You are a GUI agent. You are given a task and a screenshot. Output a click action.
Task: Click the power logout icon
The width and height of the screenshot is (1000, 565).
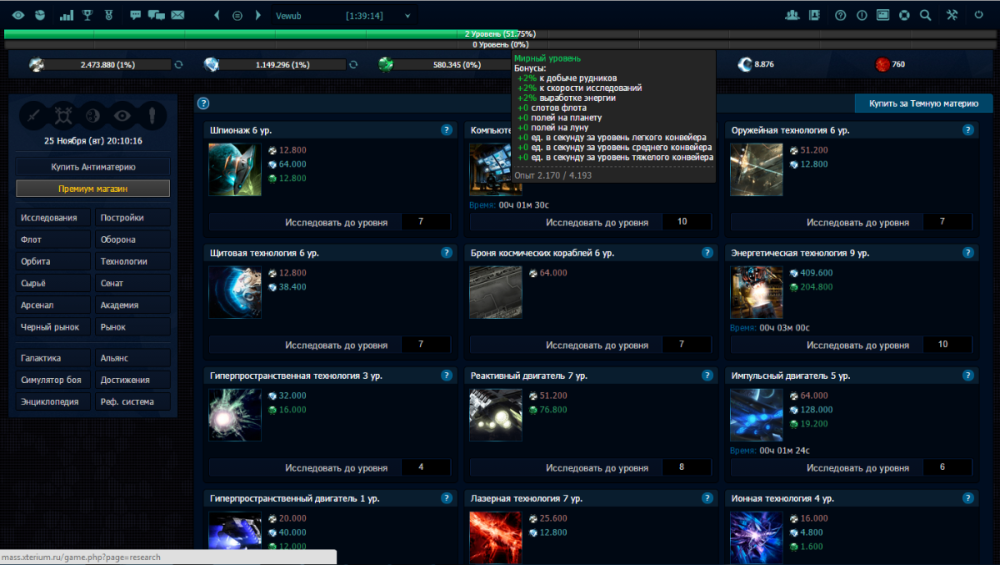(979, 15)
